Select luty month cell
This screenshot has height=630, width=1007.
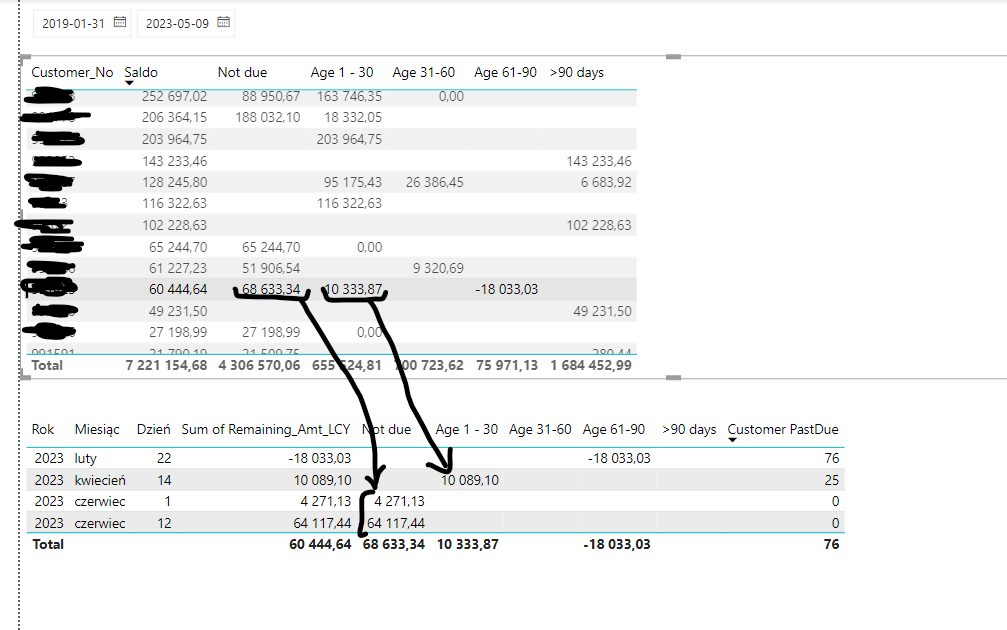85,459
